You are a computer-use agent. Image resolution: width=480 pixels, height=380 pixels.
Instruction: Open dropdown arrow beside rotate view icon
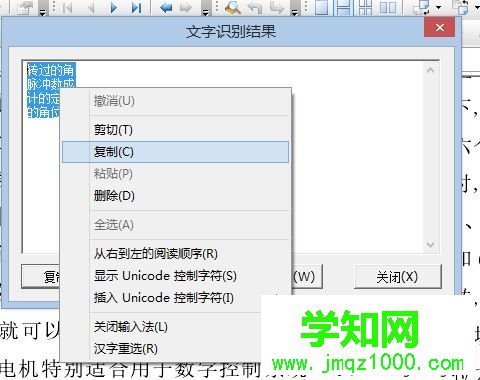pos(439,7)
